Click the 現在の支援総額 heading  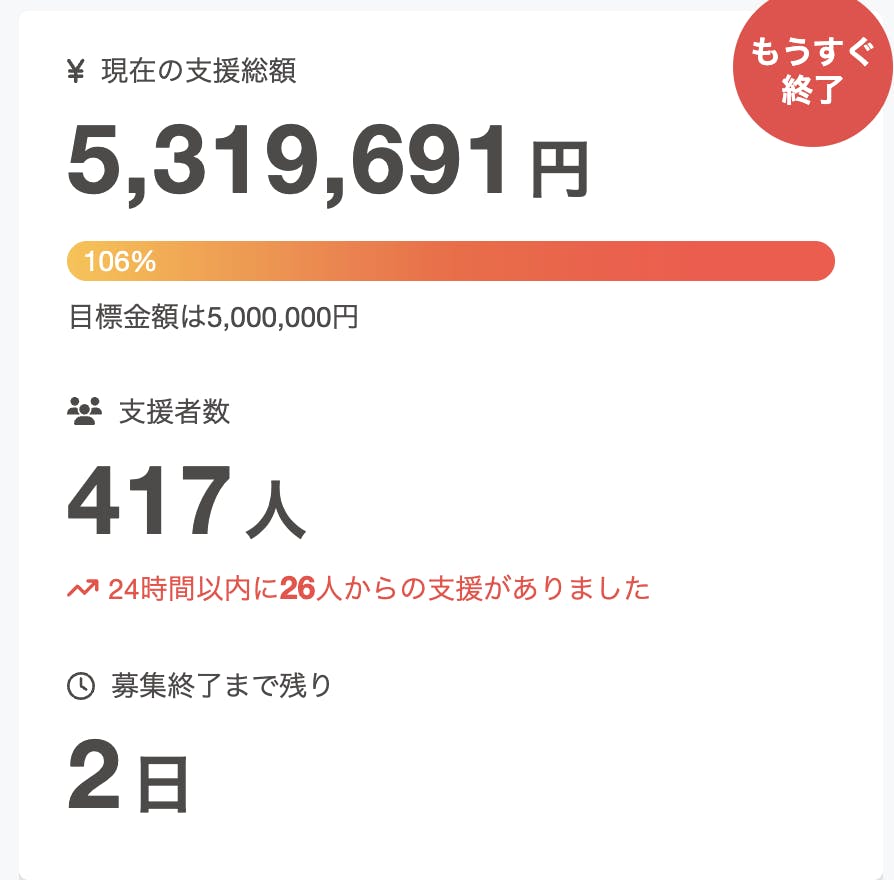click(198, 72)
